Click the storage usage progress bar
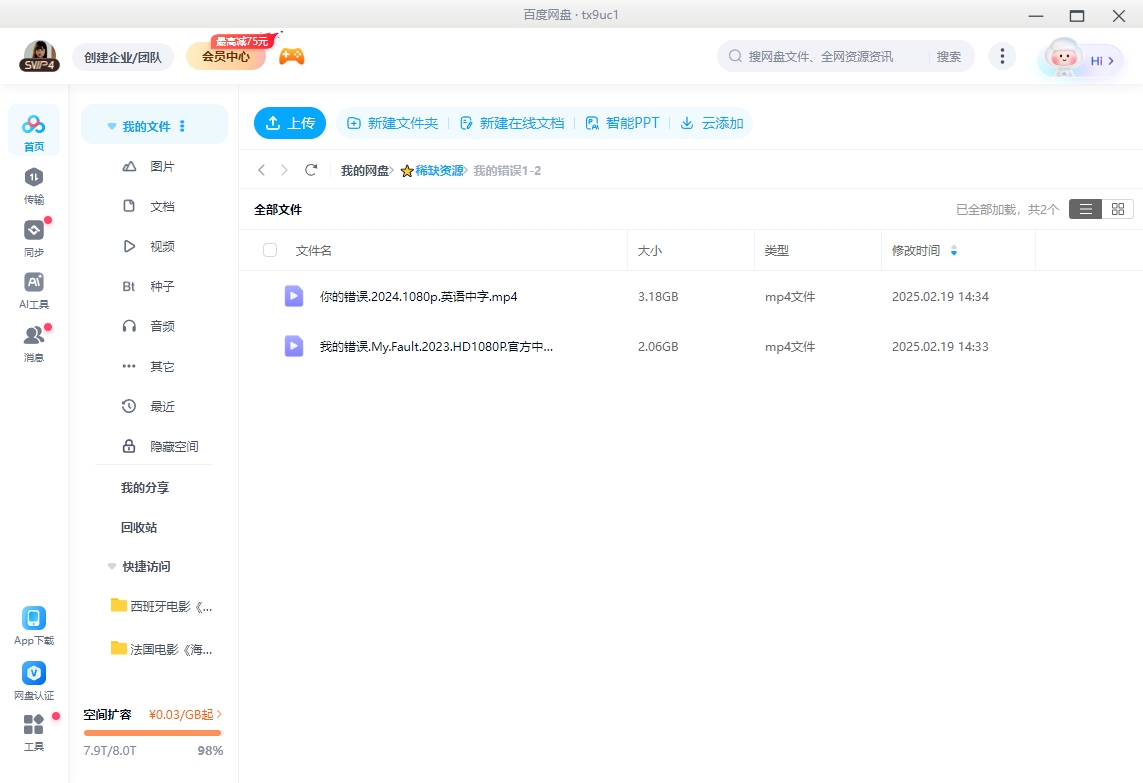 click(x=152, y=733)
